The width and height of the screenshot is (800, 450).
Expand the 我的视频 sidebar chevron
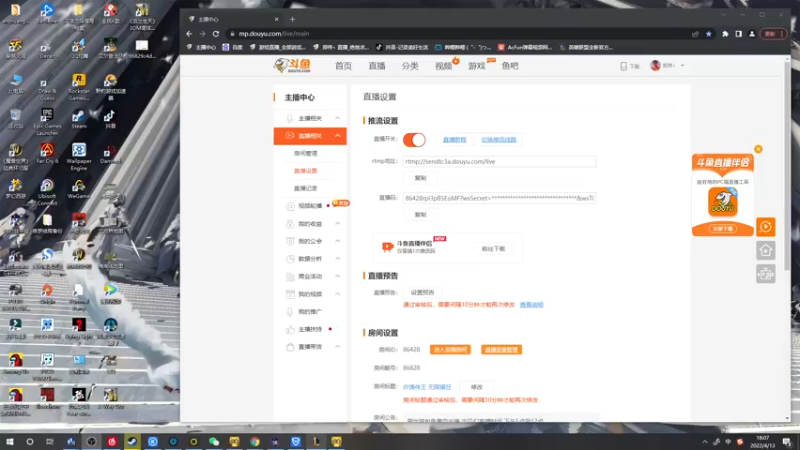pos(337,294)
